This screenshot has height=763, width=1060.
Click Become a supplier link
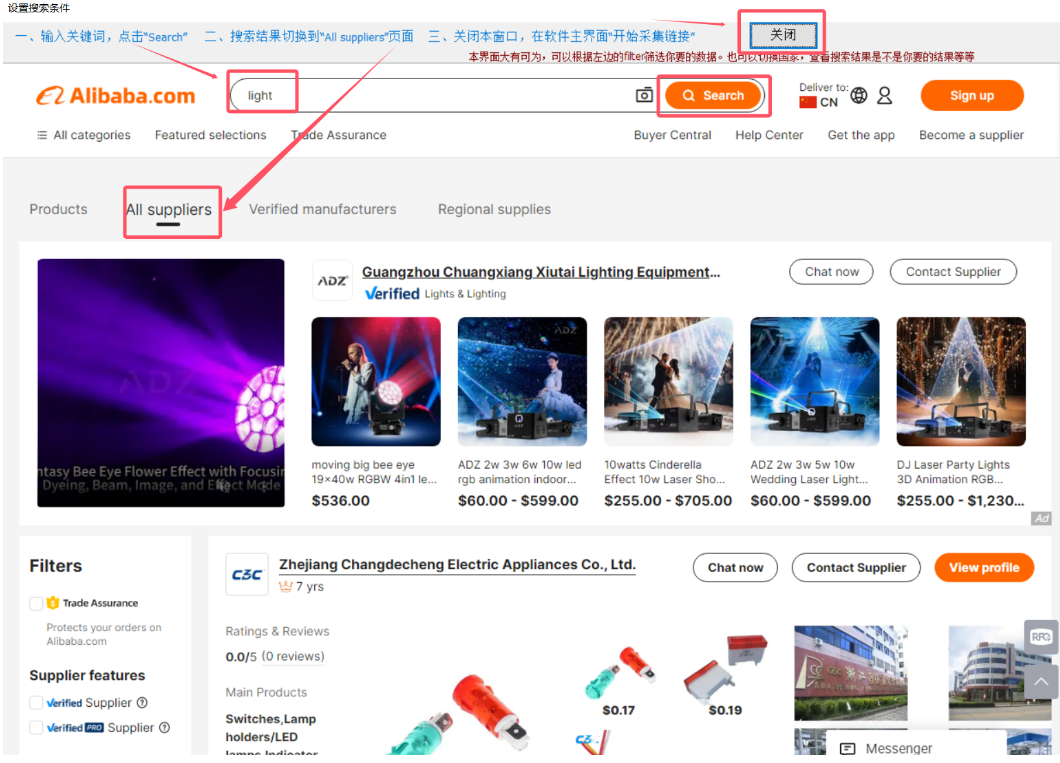(971, 135)
